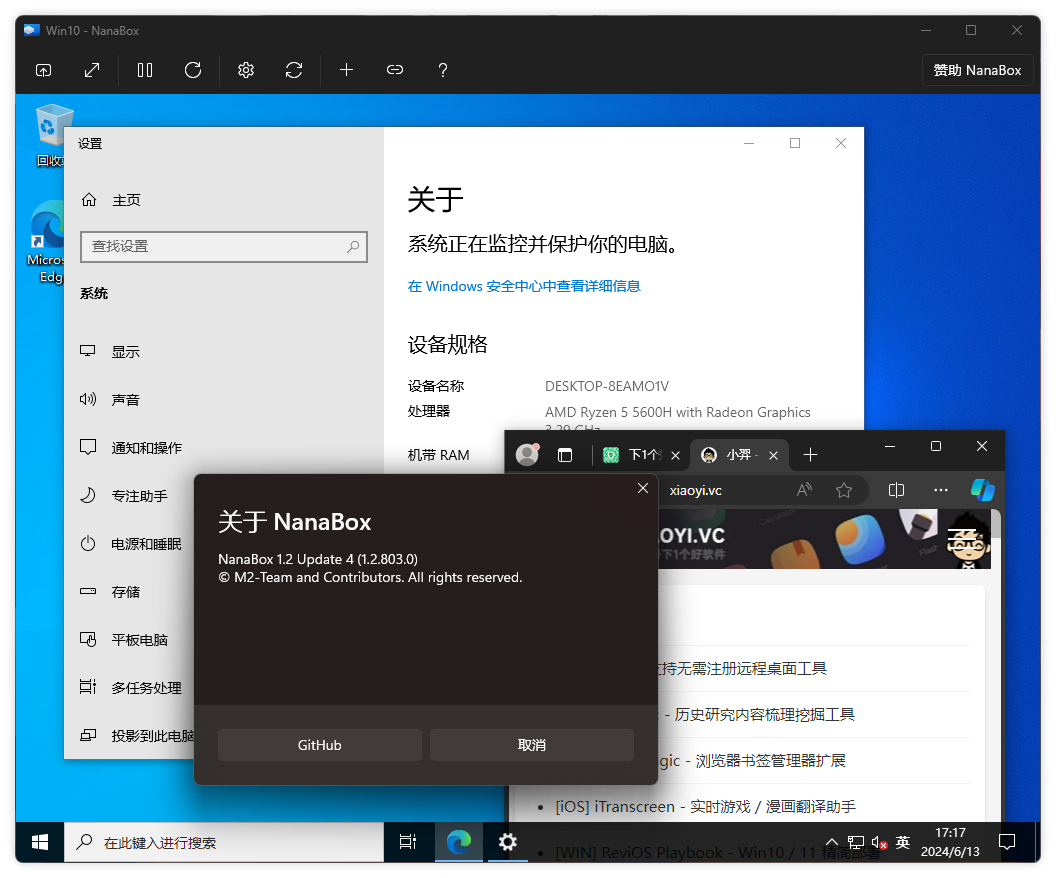Screen dimensions: 1056x878
Task: Open taskbar clock showing 17:17
Action: [950, 842]
